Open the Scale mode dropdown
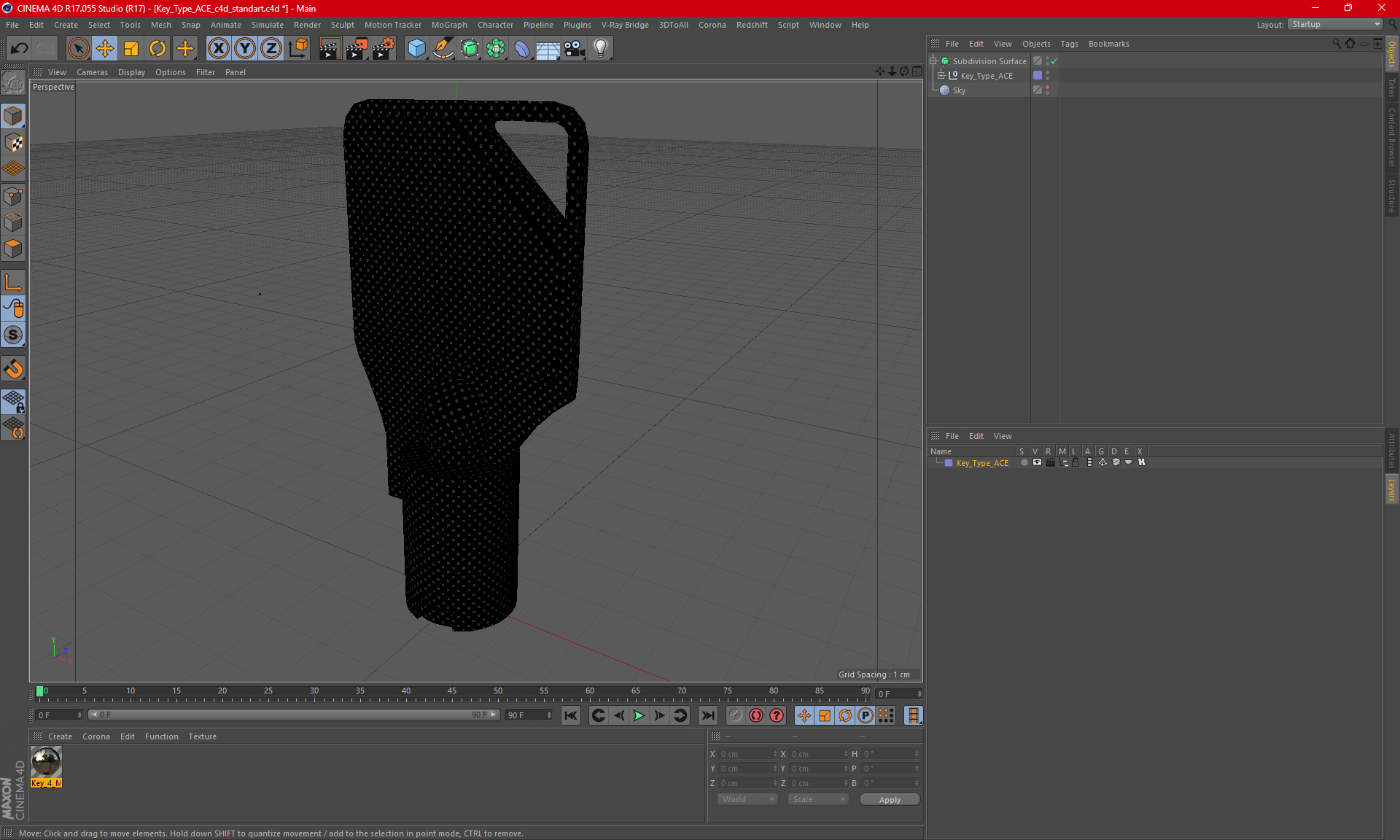 click(x=818, y=799)
